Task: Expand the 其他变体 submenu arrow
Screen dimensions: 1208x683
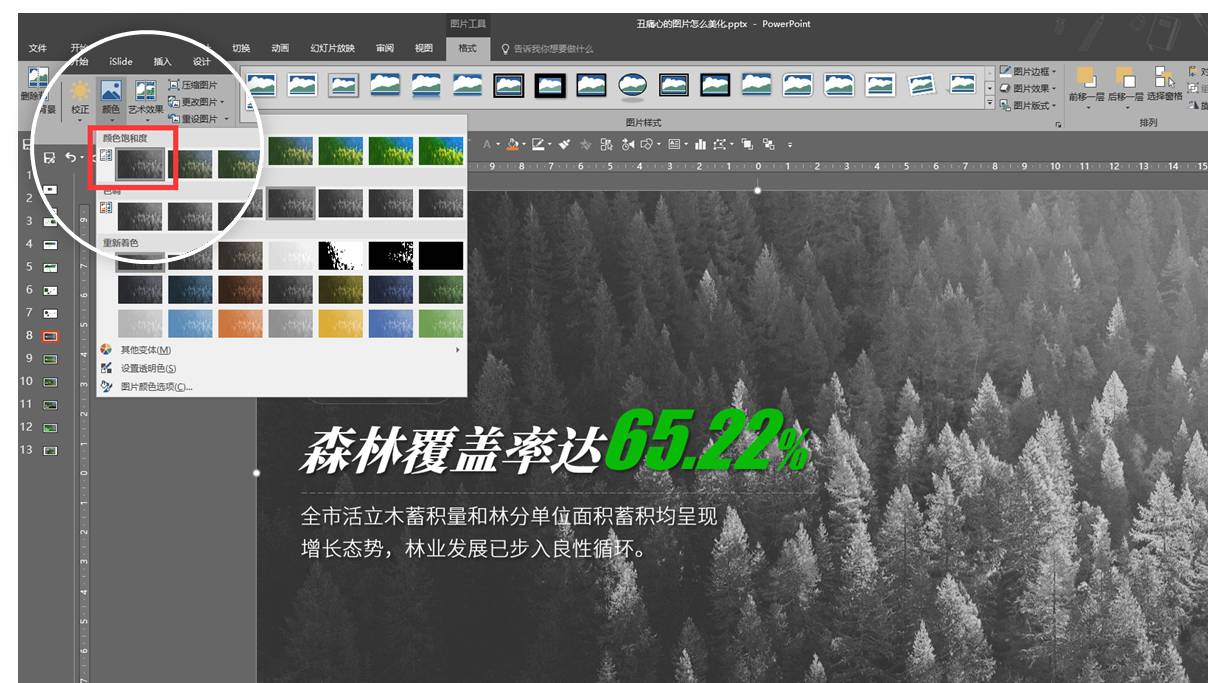Action: point(458,350)
